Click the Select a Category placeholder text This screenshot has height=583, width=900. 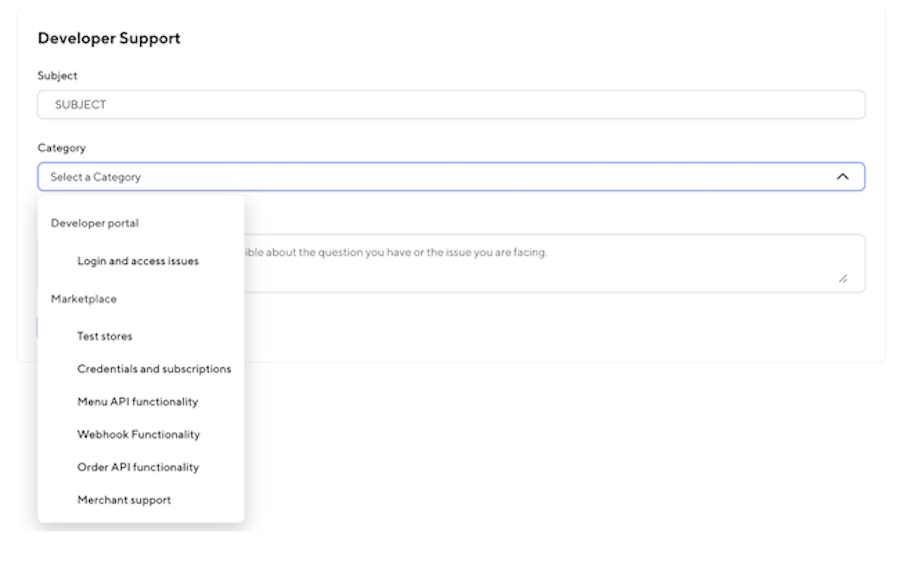tap(96, 177)
